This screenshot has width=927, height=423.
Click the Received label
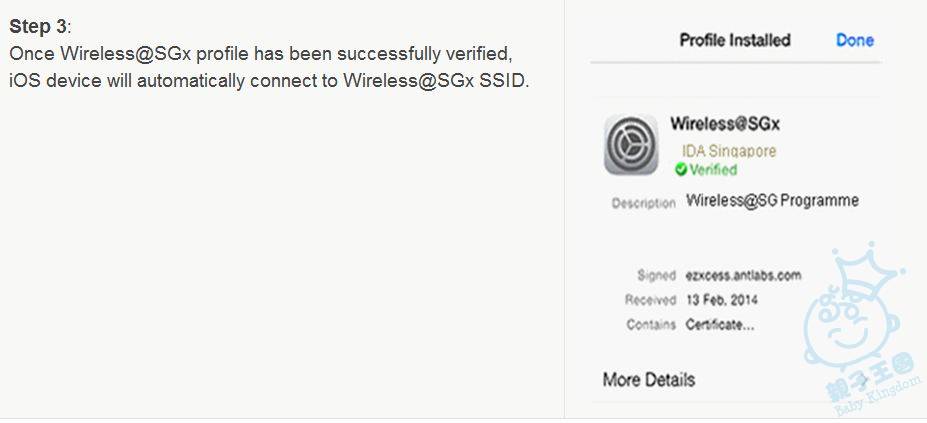coord(650,300)
